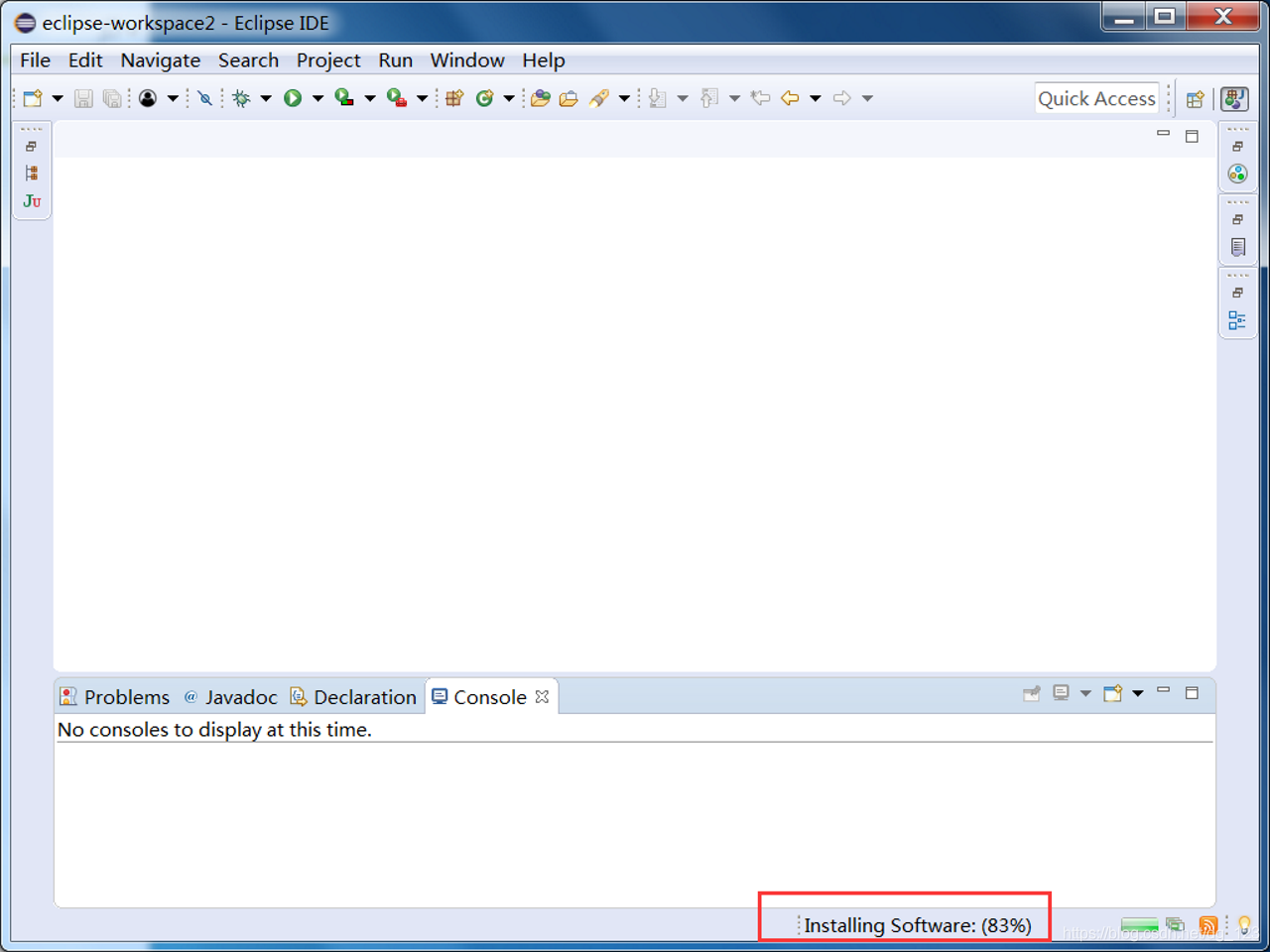Viewport: 1270px width, 952px height.
Task: Click the Open Type icon
Action: (x=541, y=98)
